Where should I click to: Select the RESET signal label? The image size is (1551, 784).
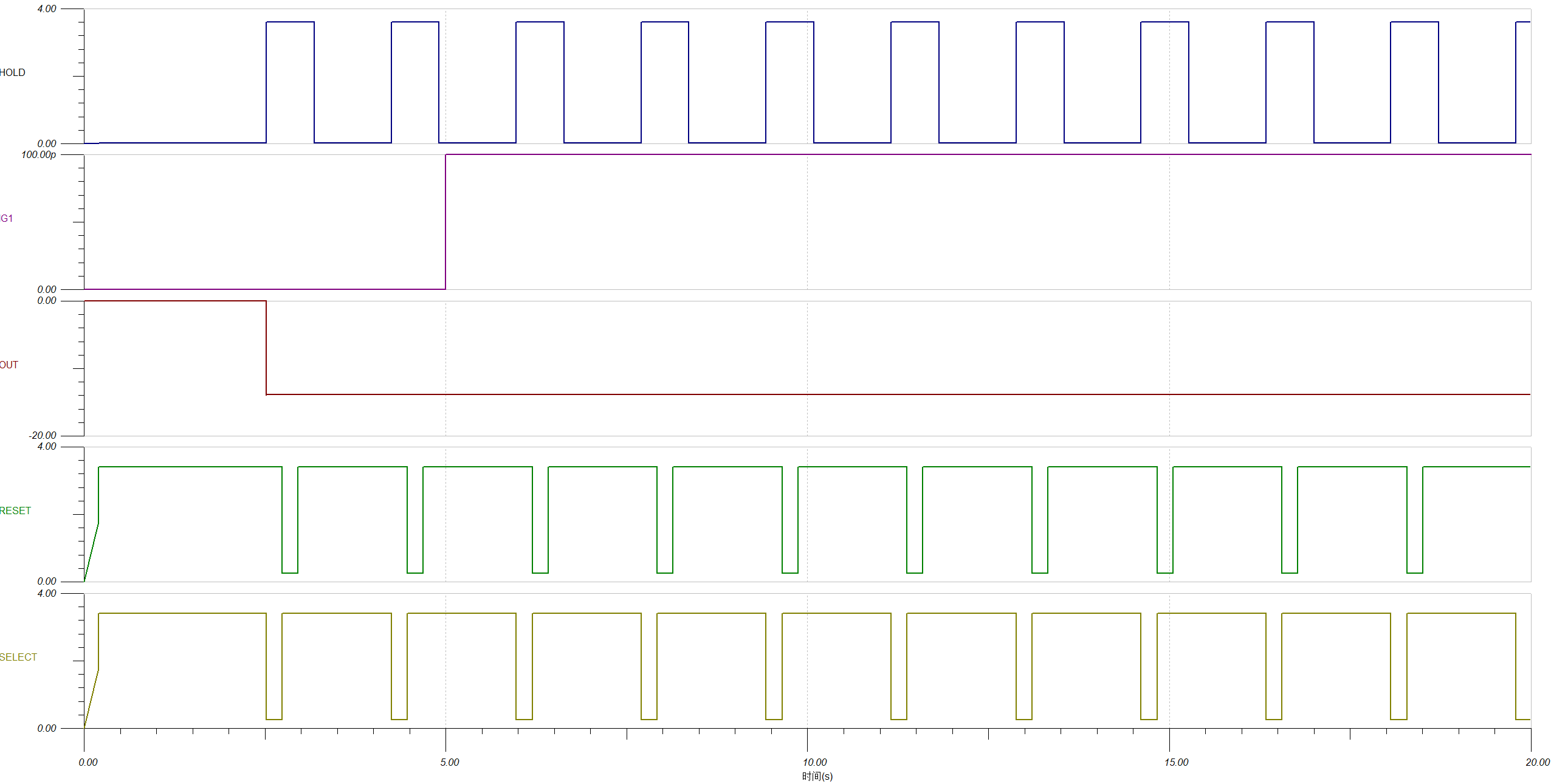click(15, 511)
